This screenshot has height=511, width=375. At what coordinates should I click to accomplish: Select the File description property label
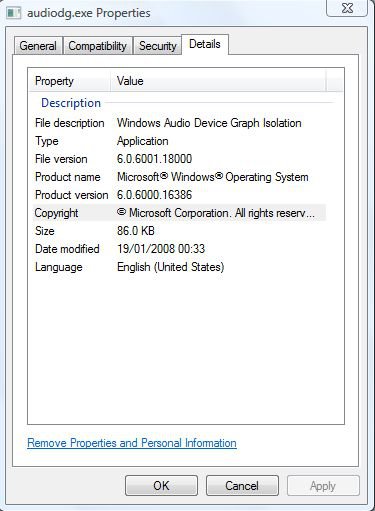[70, 123]
